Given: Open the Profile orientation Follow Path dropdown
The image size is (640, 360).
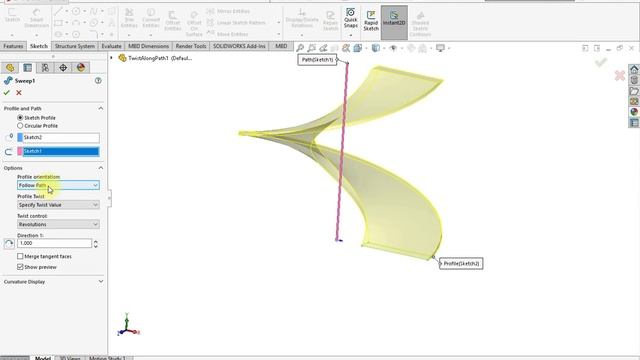Looking at the screenshot, I should point(58,185).
